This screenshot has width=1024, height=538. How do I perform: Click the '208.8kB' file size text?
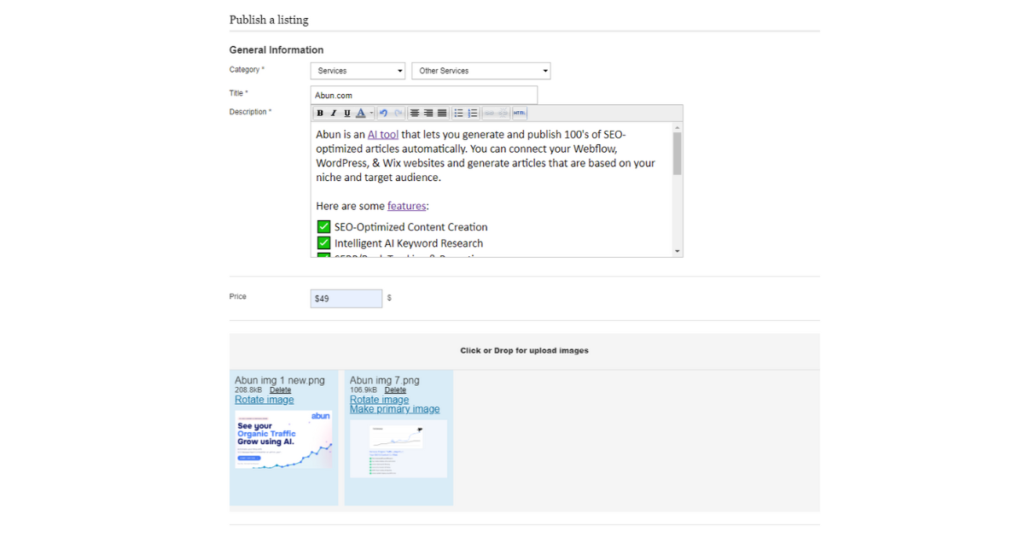[x=248, y=390]
